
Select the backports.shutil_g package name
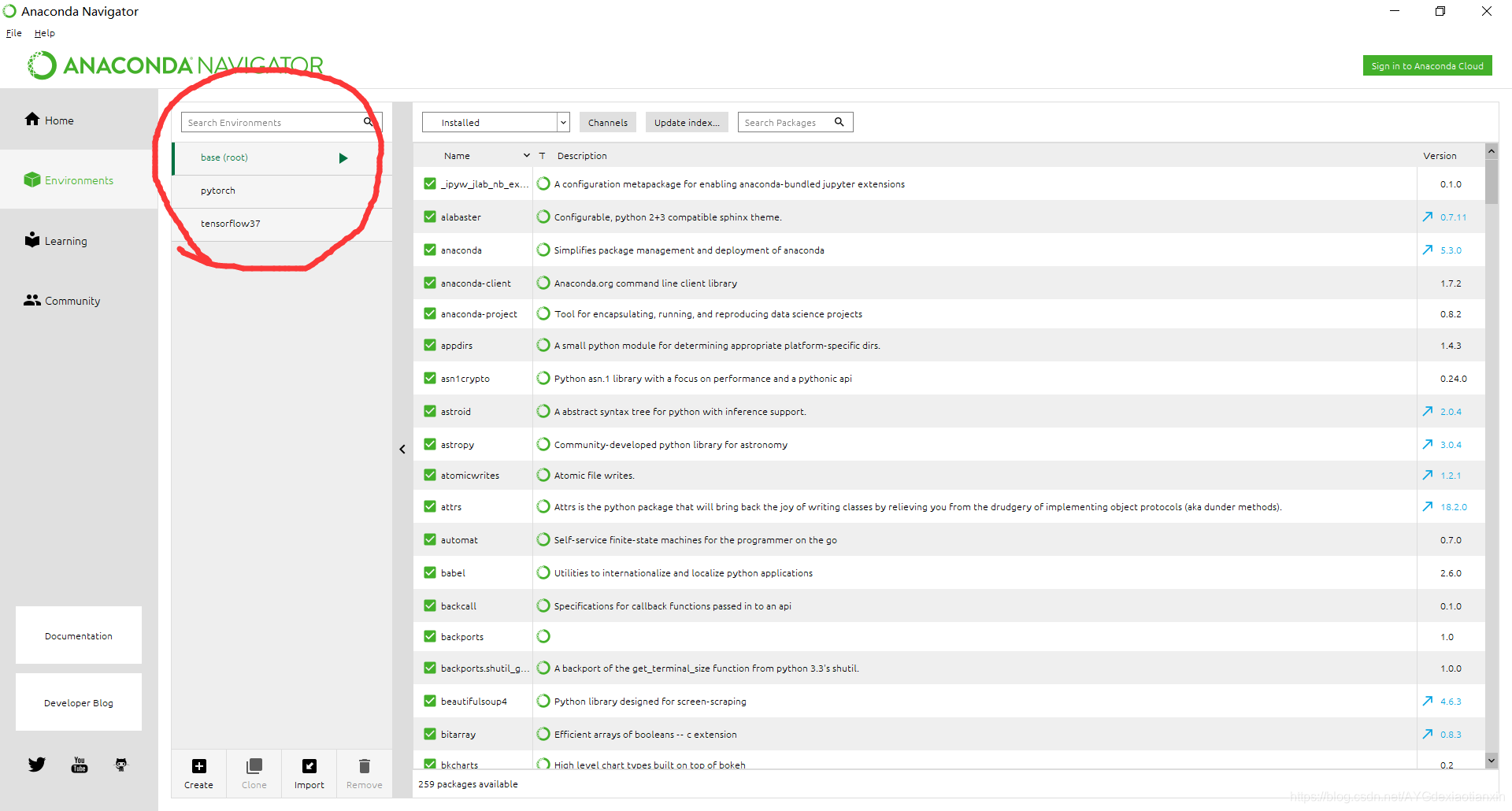(x=485, y=668)
